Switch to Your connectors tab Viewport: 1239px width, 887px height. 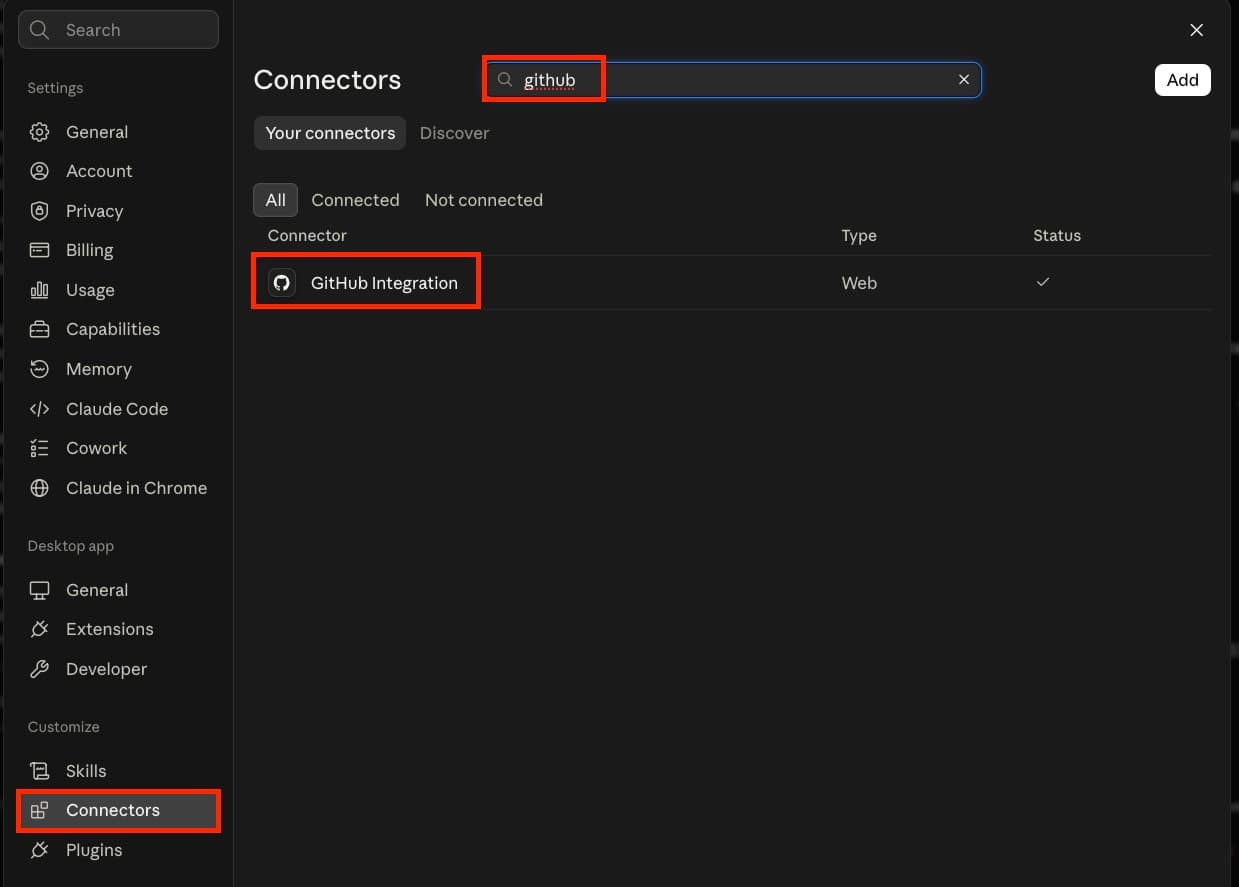[x=330, y=133]
